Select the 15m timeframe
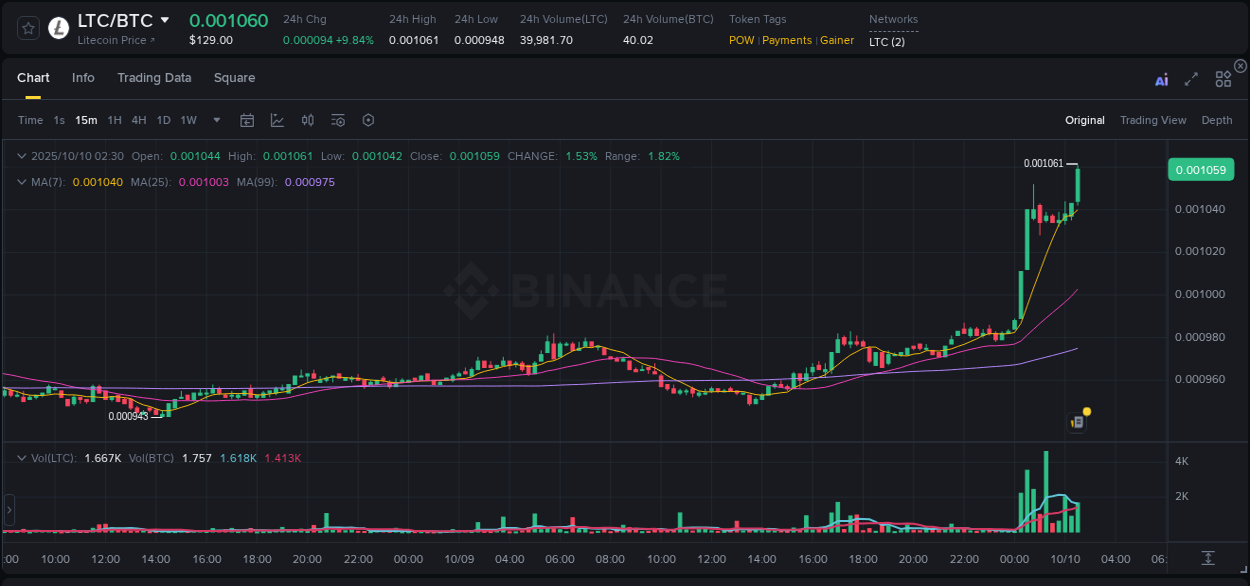 (x=86, y=119)
